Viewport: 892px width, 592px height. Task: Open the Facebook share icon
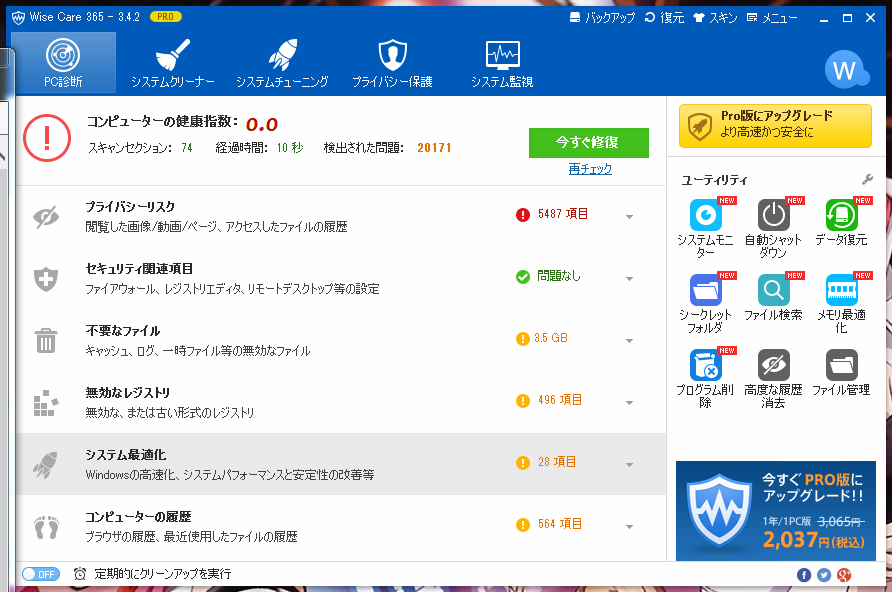804,575
